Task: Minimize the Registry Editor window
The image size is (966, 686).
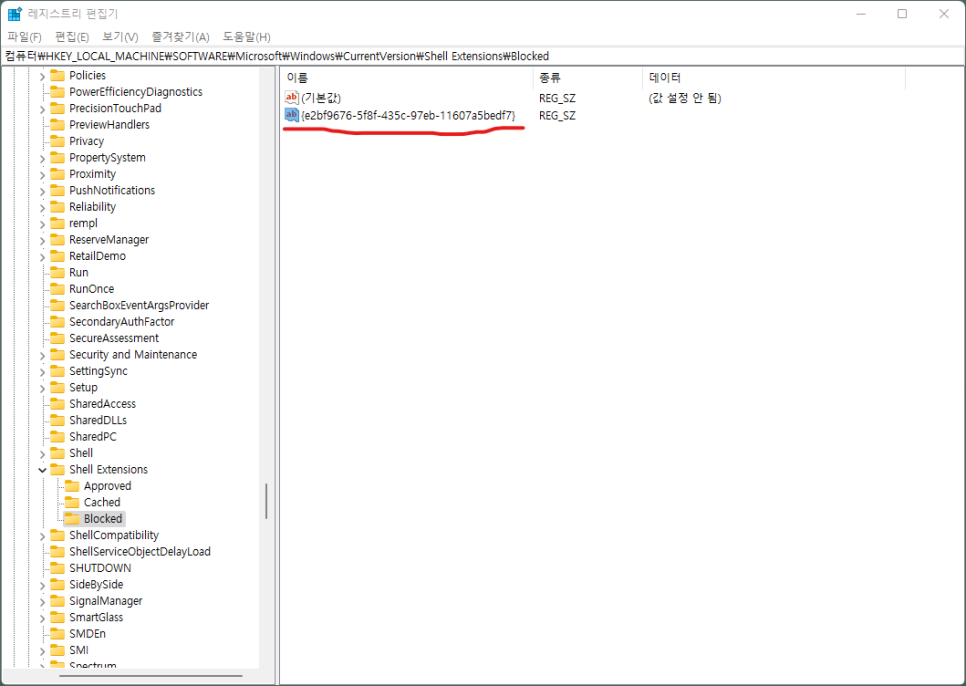Action: [x=861, y=14]
